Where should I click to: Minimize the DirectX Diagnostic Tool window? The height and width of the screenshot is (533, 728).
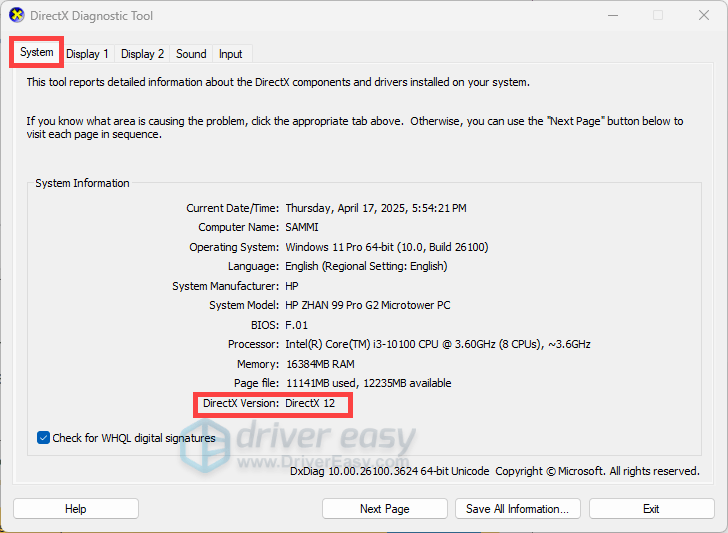pyautogui.click(x=611, y=16)
